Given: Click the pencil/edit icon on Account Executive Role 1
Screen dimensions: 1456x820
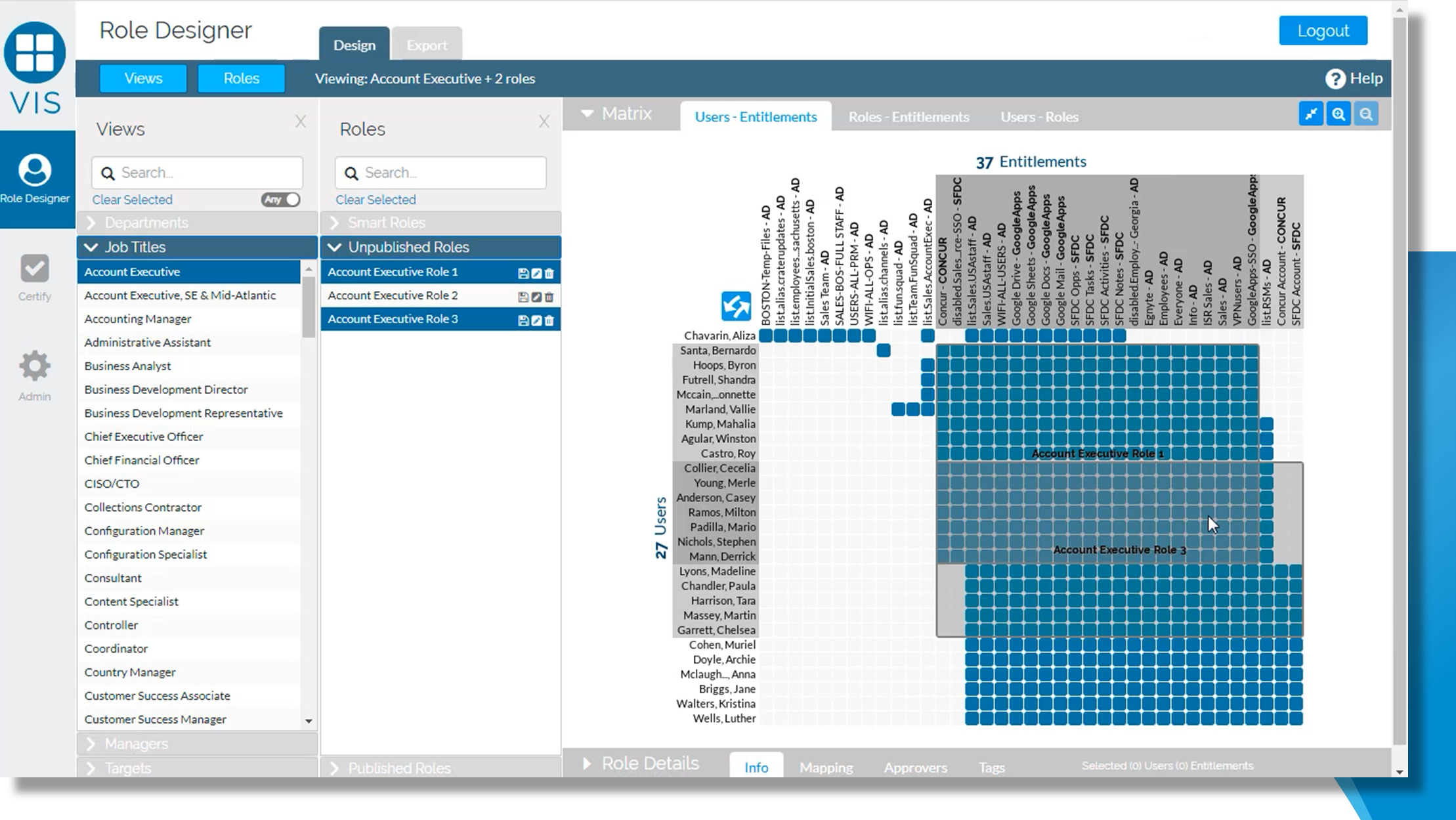Looking at the screenshot, I should click(535, 272).
